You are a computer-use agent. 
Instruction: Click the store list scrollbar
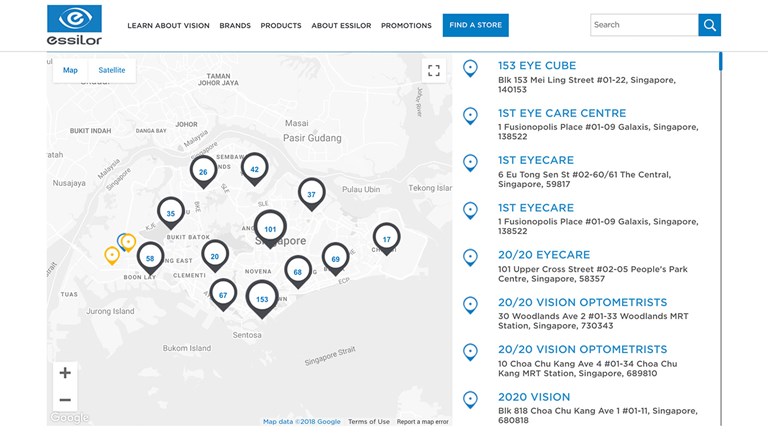pos(720,62)
